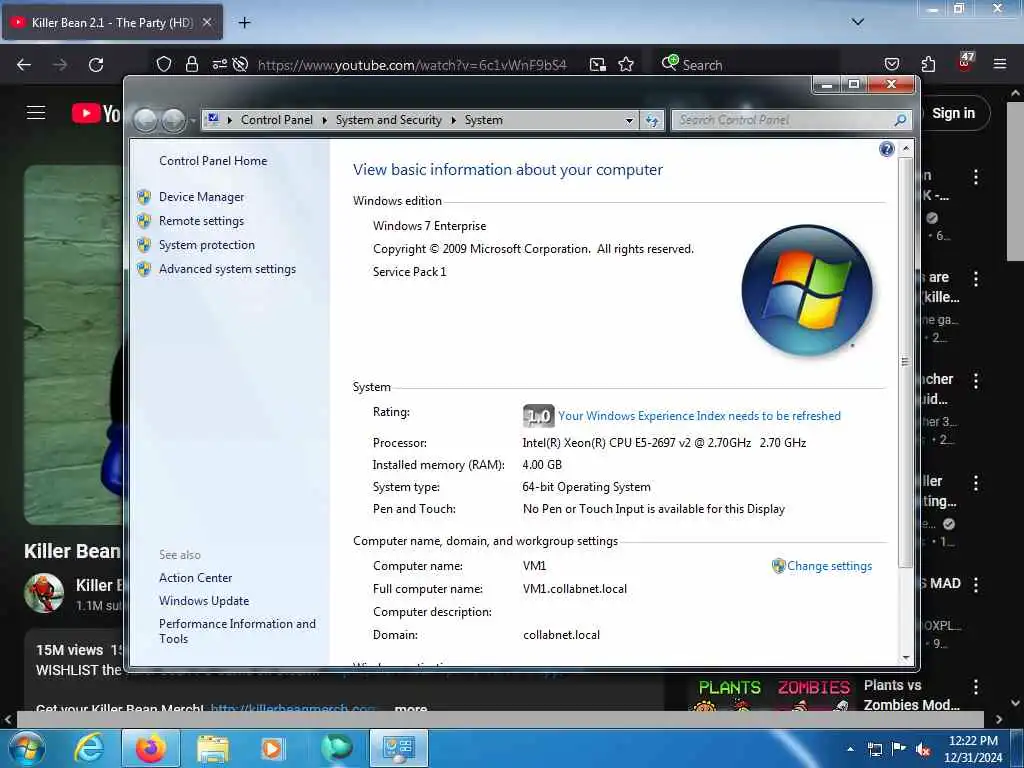Focus Search Control Panel field
Screen dimensions: 1024x768
784,120
